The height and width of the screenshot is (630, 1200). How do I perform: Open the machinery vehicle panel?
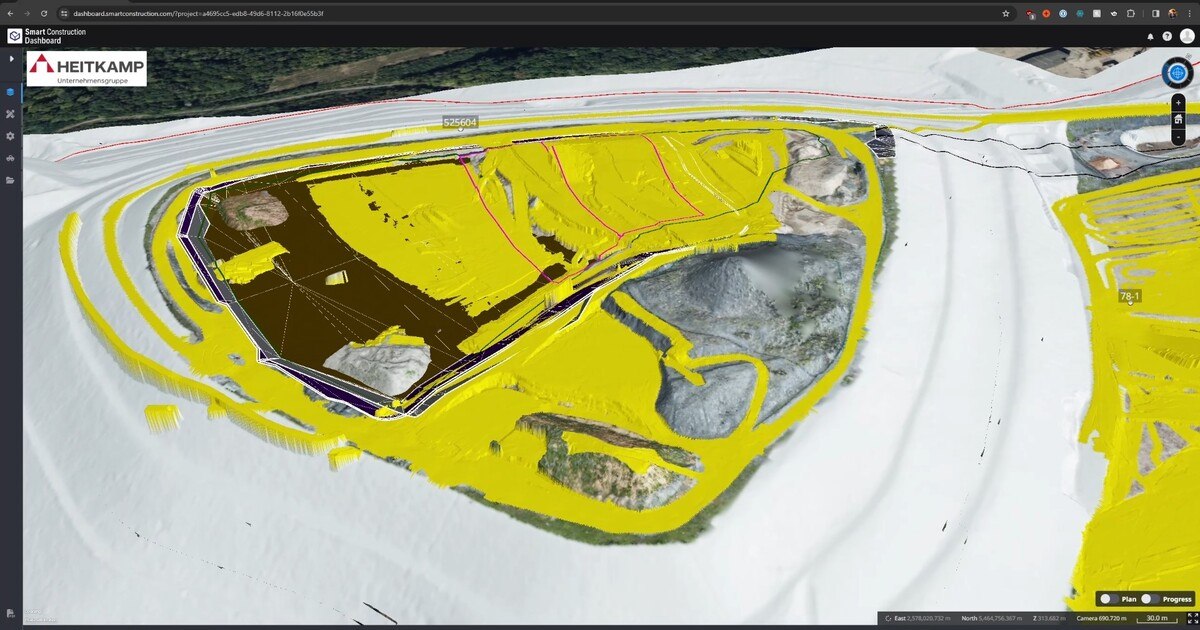coord(11,158)
